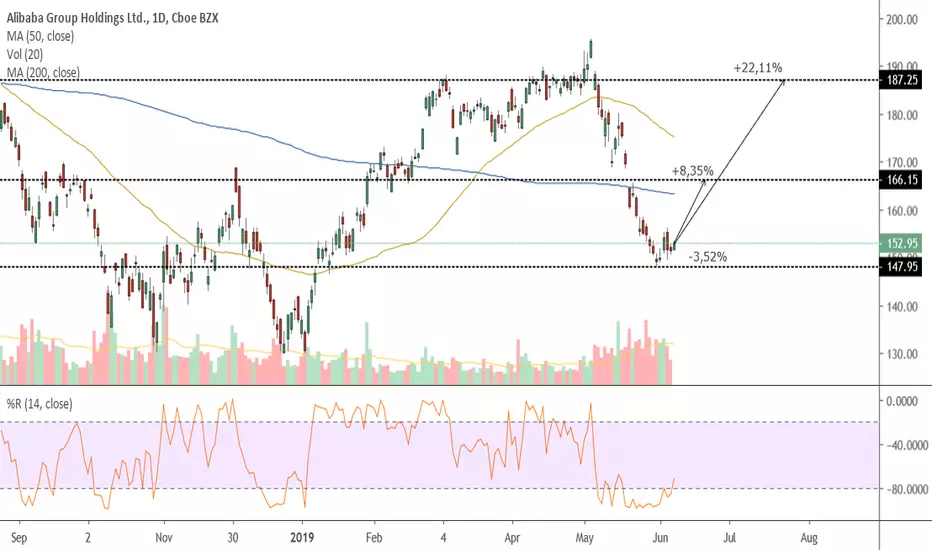
Task: Click the 30 date marker on time axis
Action: (232, 538)
